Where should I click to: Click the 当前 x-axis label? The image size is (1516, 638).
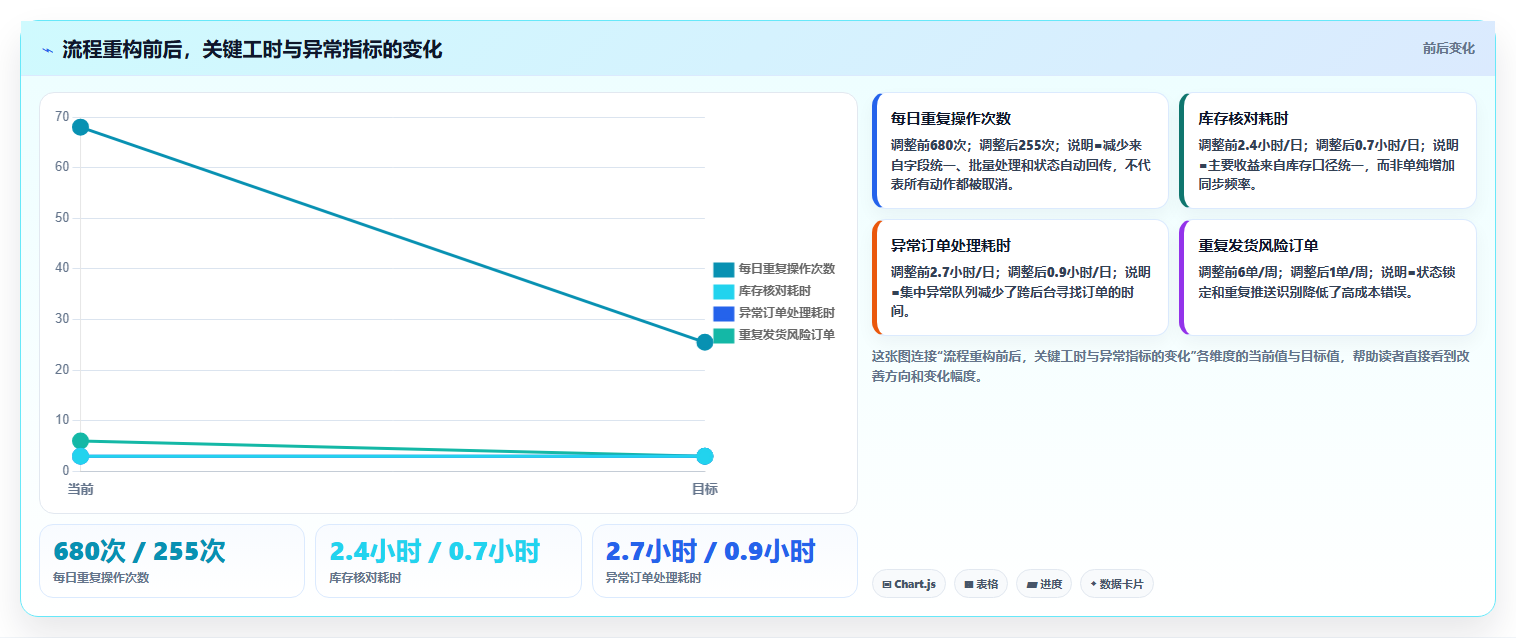coord(81,489)
